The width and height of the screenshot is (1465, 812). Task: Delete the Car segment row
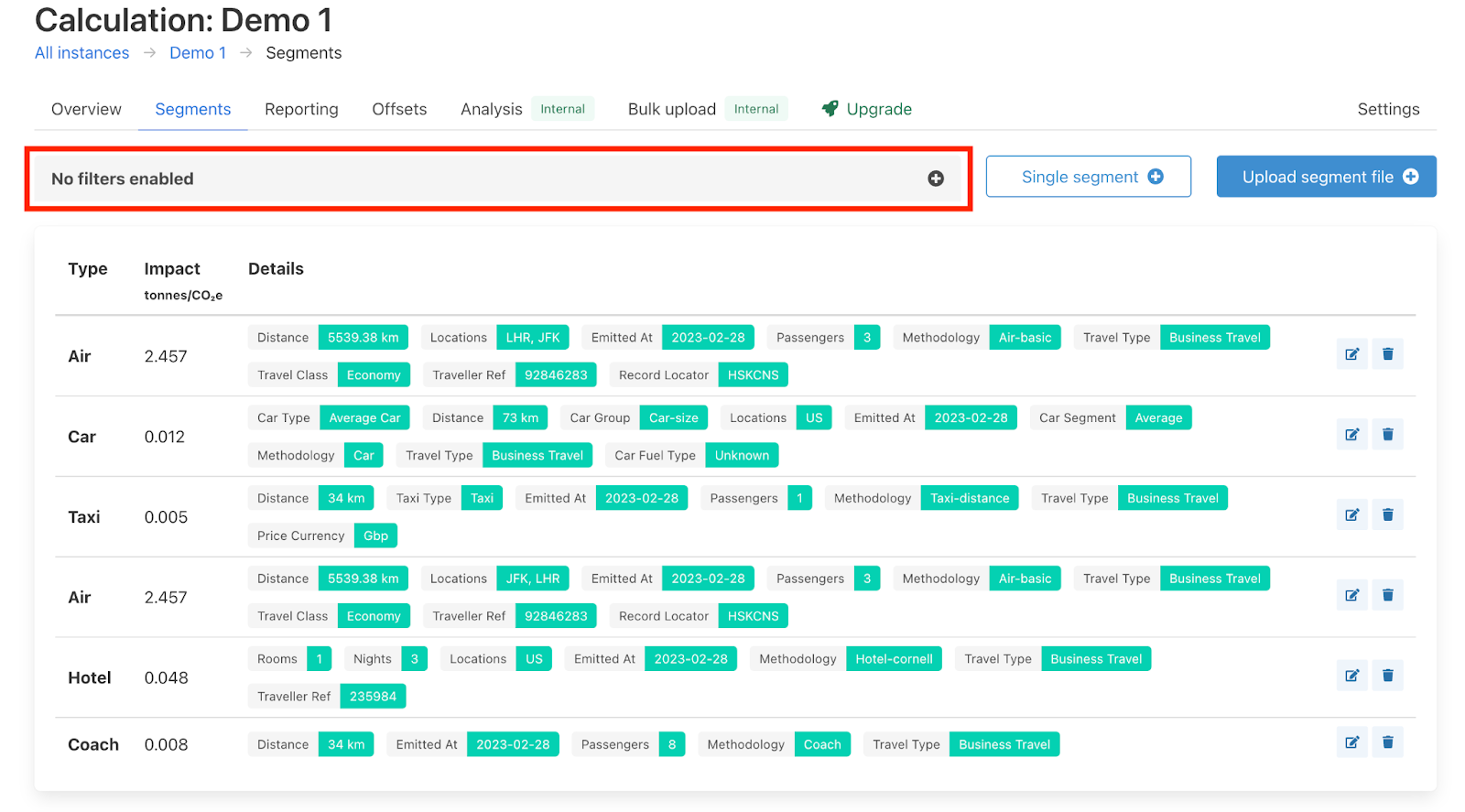pos(1387,435)
